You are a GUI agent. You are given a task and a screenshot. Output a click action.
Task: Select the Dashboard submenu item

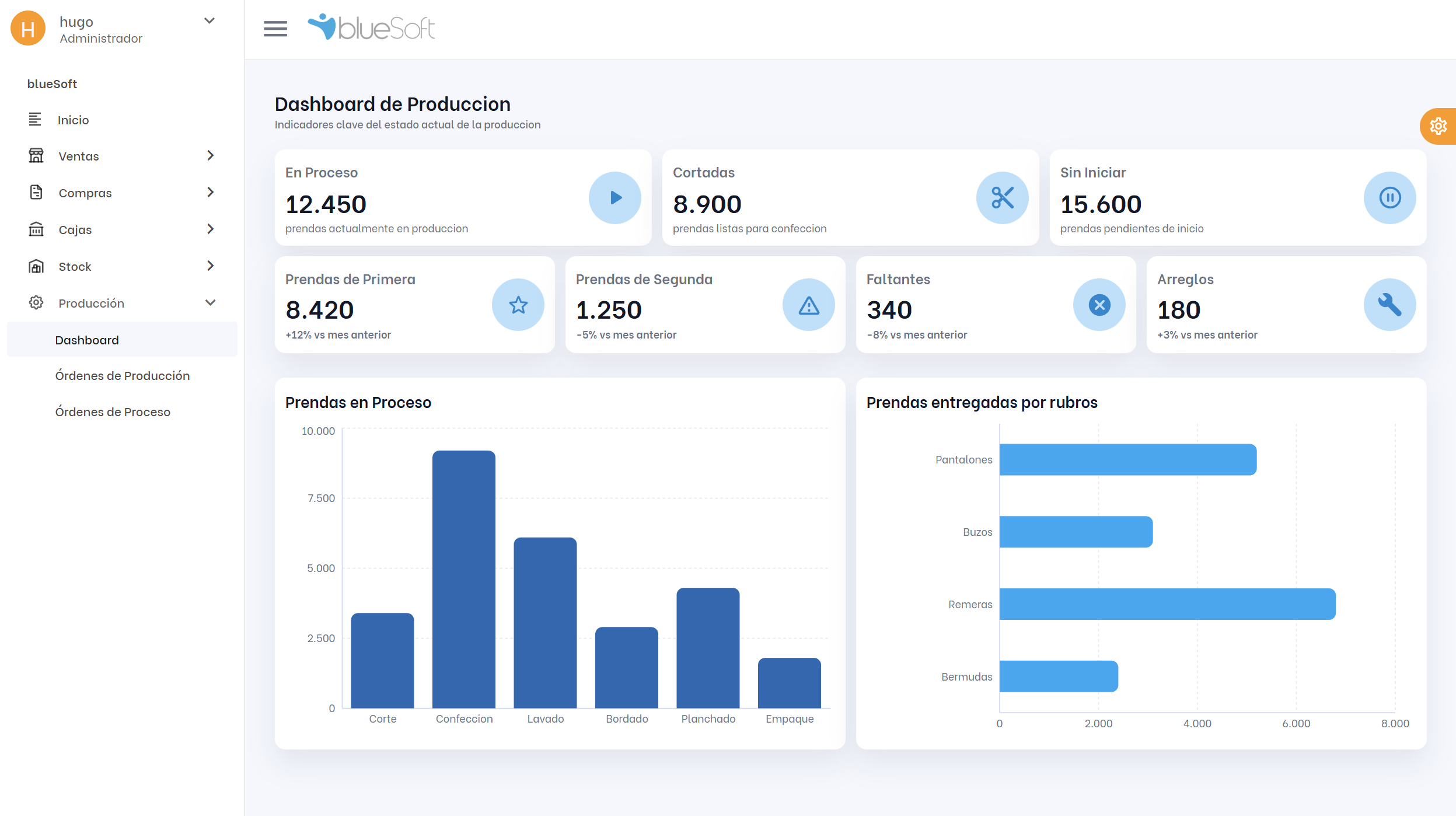tap(87, 340)
